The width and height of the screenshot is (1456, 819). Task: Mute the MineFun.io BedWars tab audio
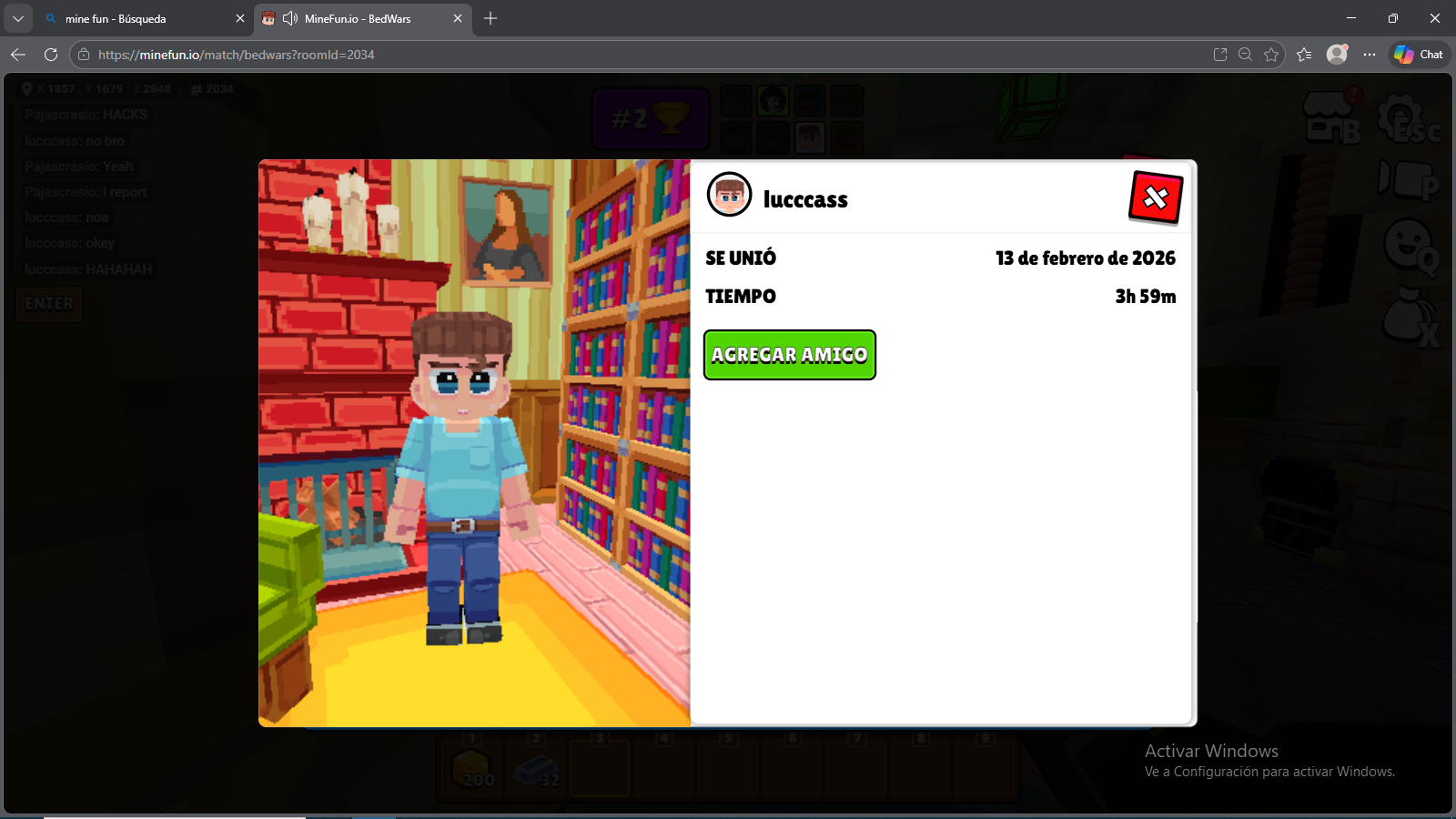tap(290, 18)
